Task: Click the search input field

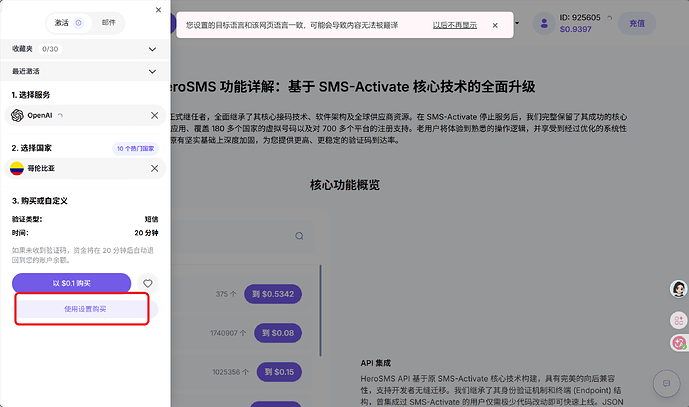Action: (x=242, y=236)
